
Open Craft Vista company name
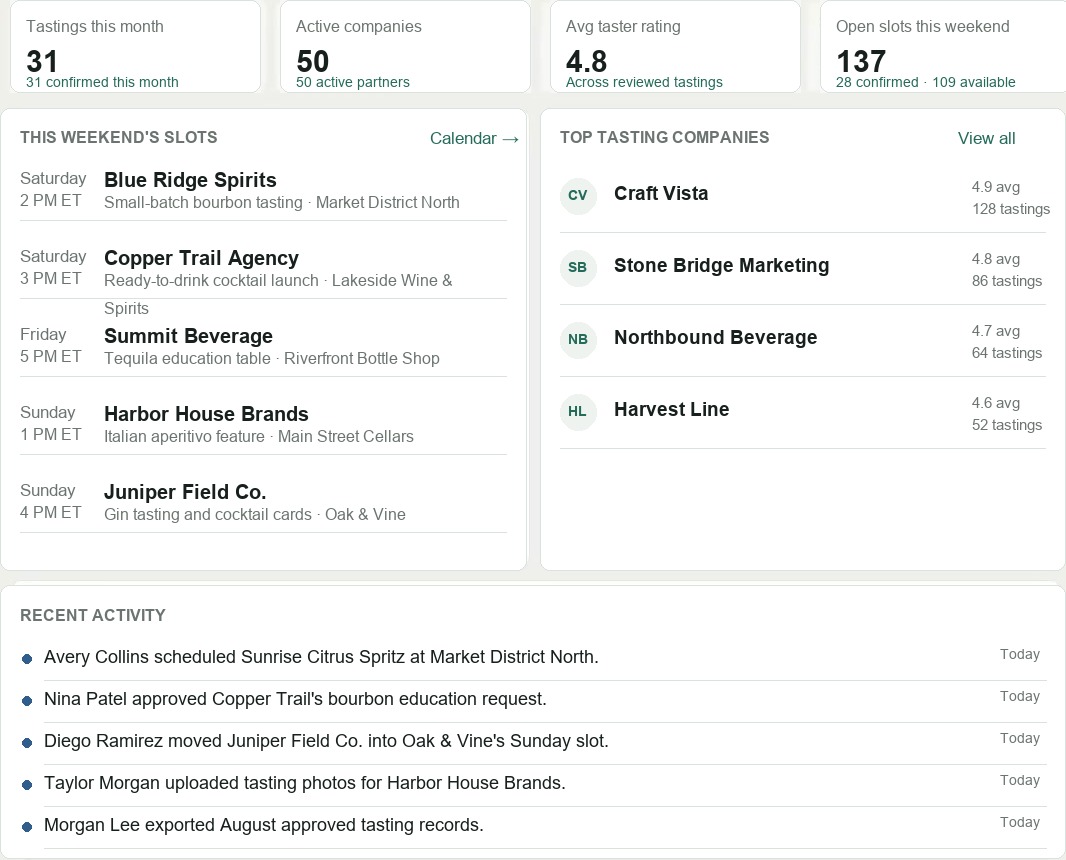click(661, 193)
